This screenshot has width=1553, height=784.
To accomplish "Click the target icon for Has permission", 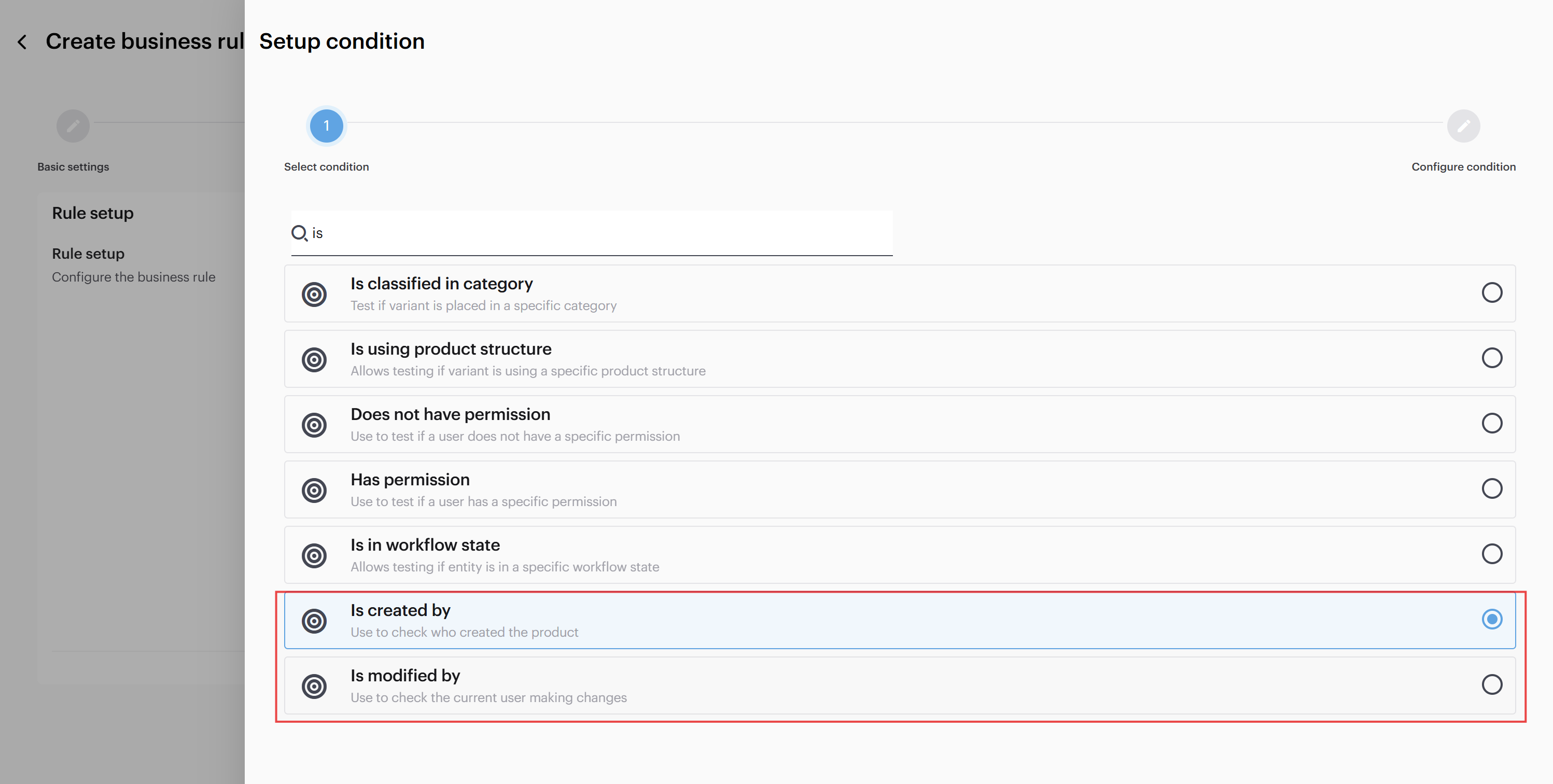I will [314, 489].
